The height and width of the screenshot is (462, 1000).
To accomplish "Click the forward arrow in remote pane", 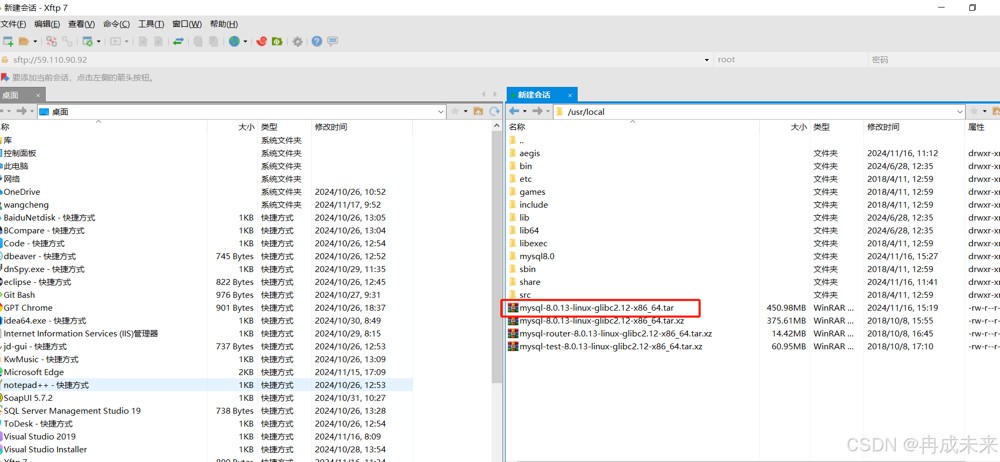I will (x=537, y=111).
